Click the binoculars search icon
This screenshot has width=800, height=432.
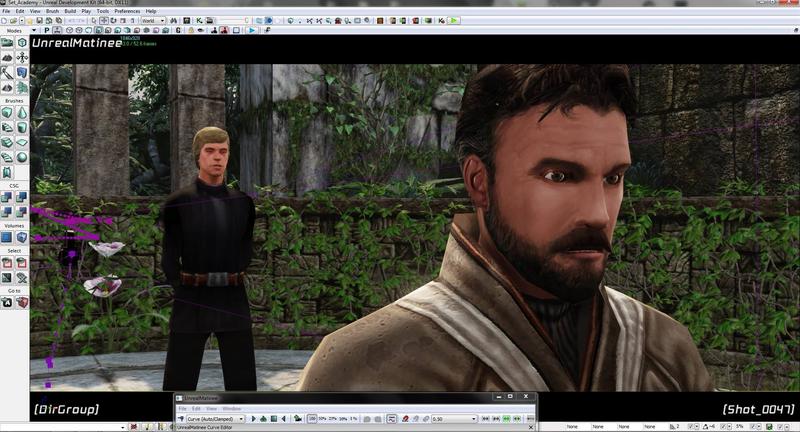pos(174,20)
